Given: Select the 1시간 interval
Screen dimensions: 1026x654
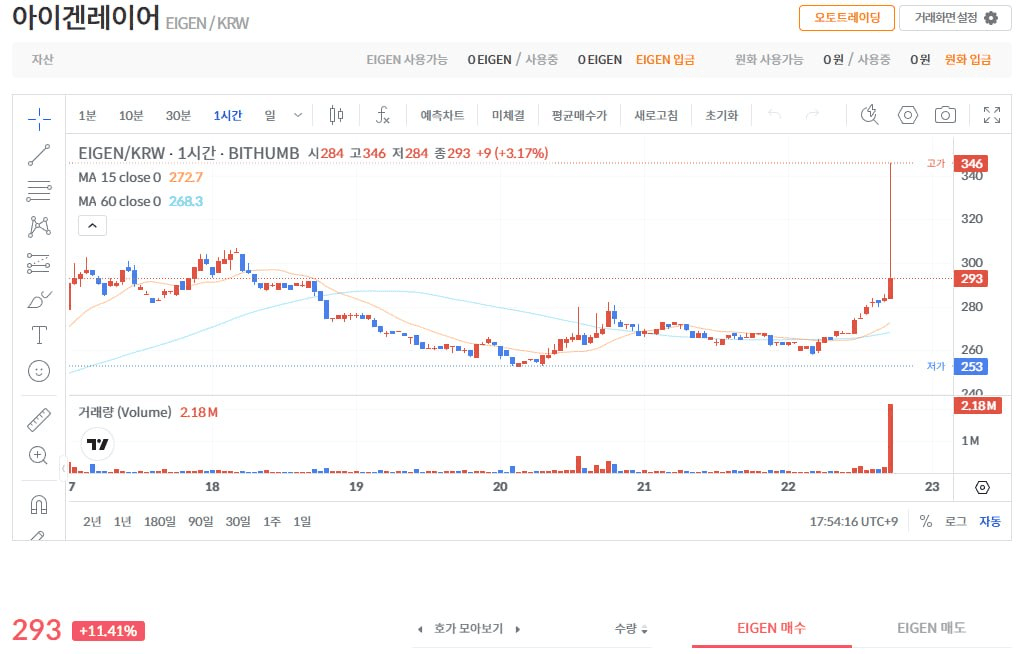Looking at the screenshot, I should click(x=227, y=115).
